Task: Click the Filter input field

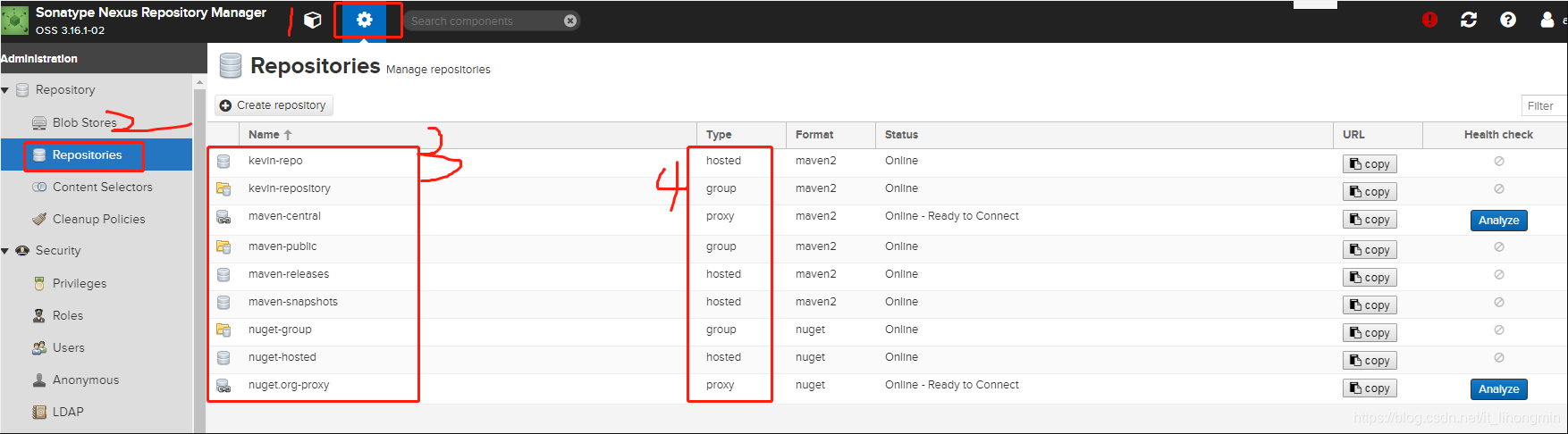Action: pyautogui.click(x=1544, y=105)
